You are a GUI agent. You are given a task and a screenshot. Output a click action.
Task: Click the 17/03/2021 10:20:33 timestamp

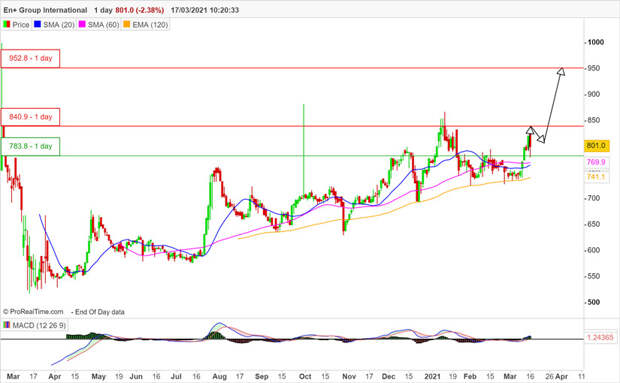point(205,10)
